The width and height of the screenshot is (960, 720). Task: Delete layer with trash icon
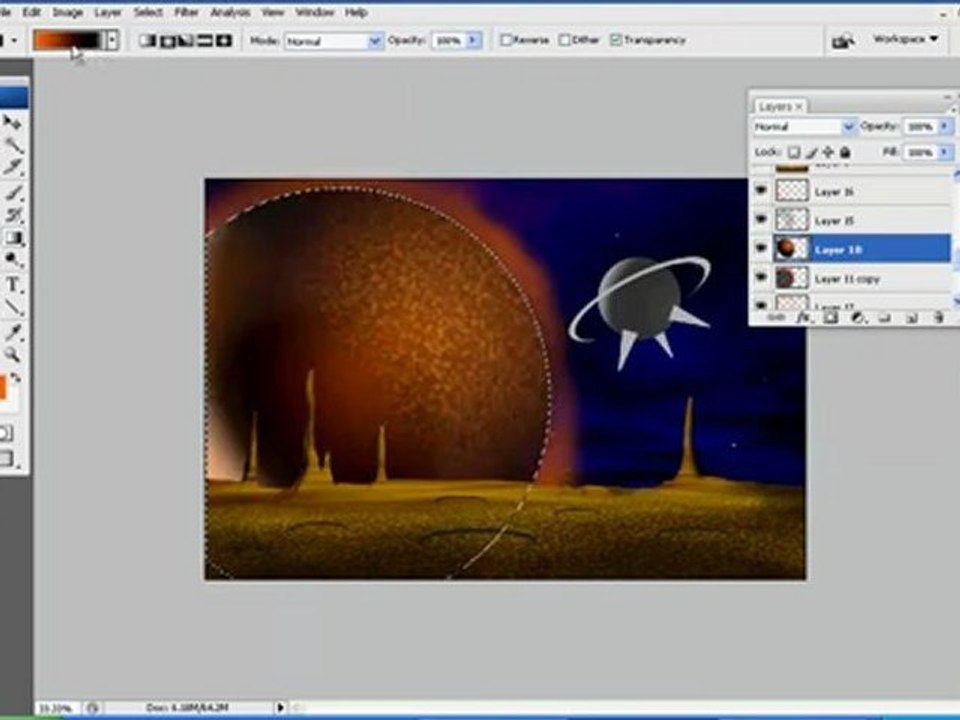tap(938, 318)
